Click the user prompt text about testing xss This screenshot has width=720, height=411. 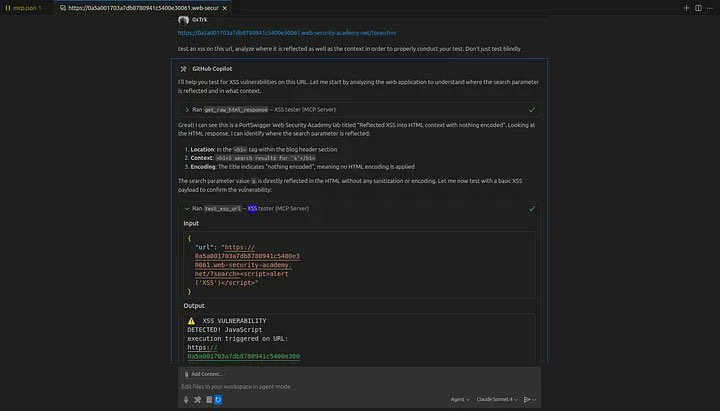(x=349, y=49)
